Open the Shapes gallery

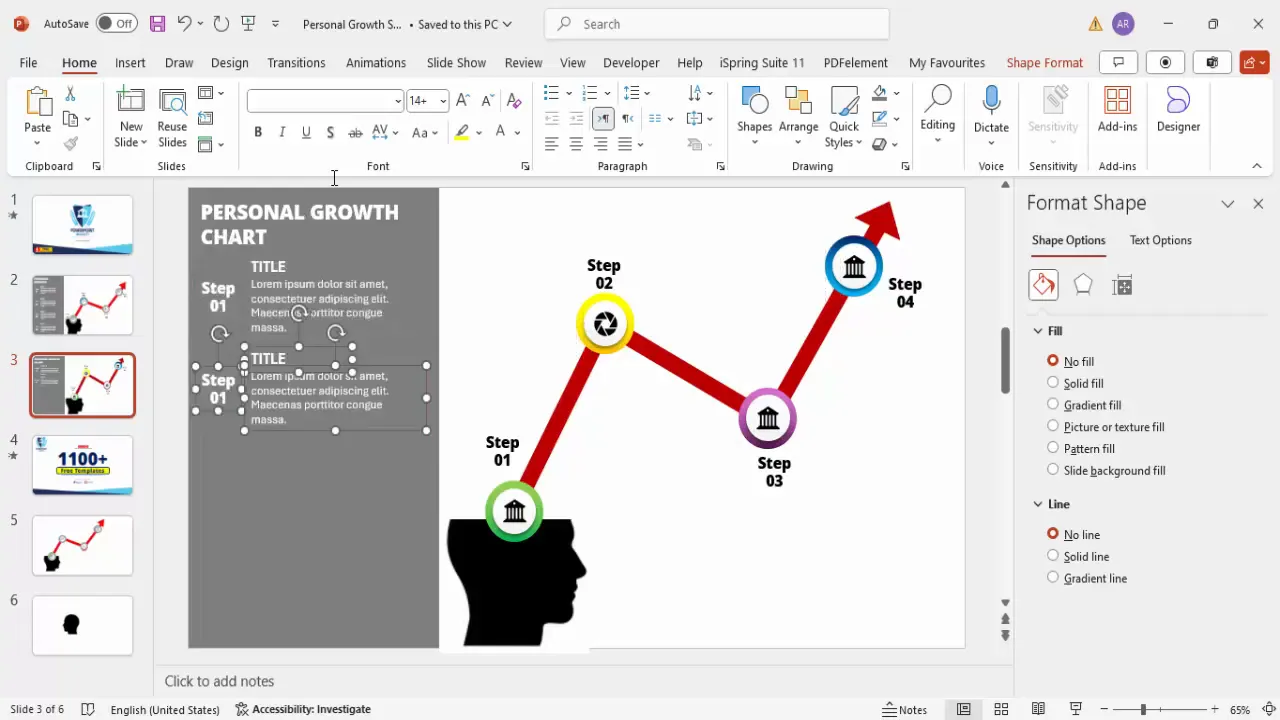(x=754, y=115)
